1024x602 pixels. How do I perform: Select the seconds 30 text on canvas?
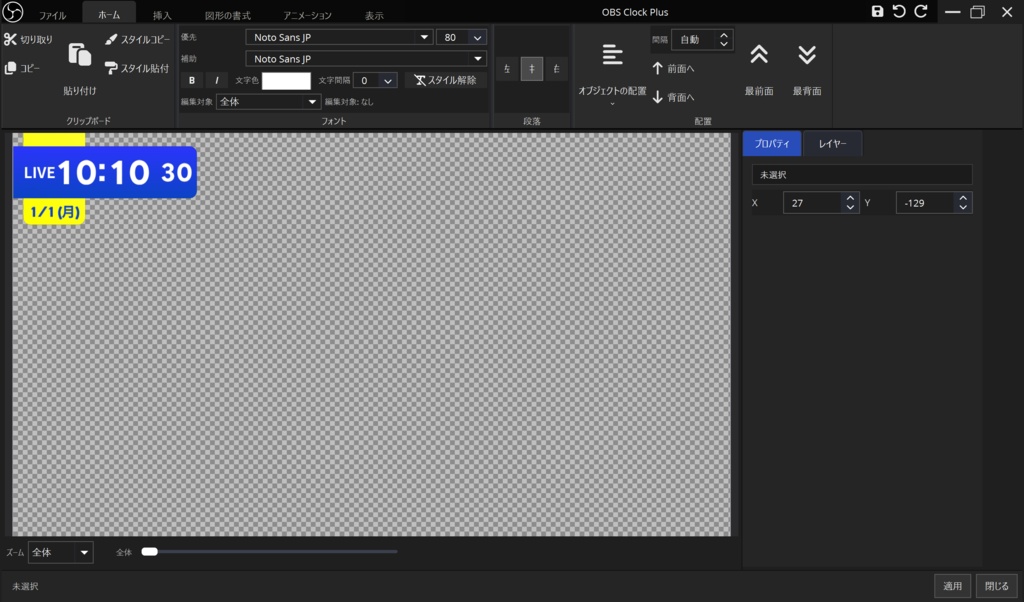pyautogui.click(x=176, y=173)
